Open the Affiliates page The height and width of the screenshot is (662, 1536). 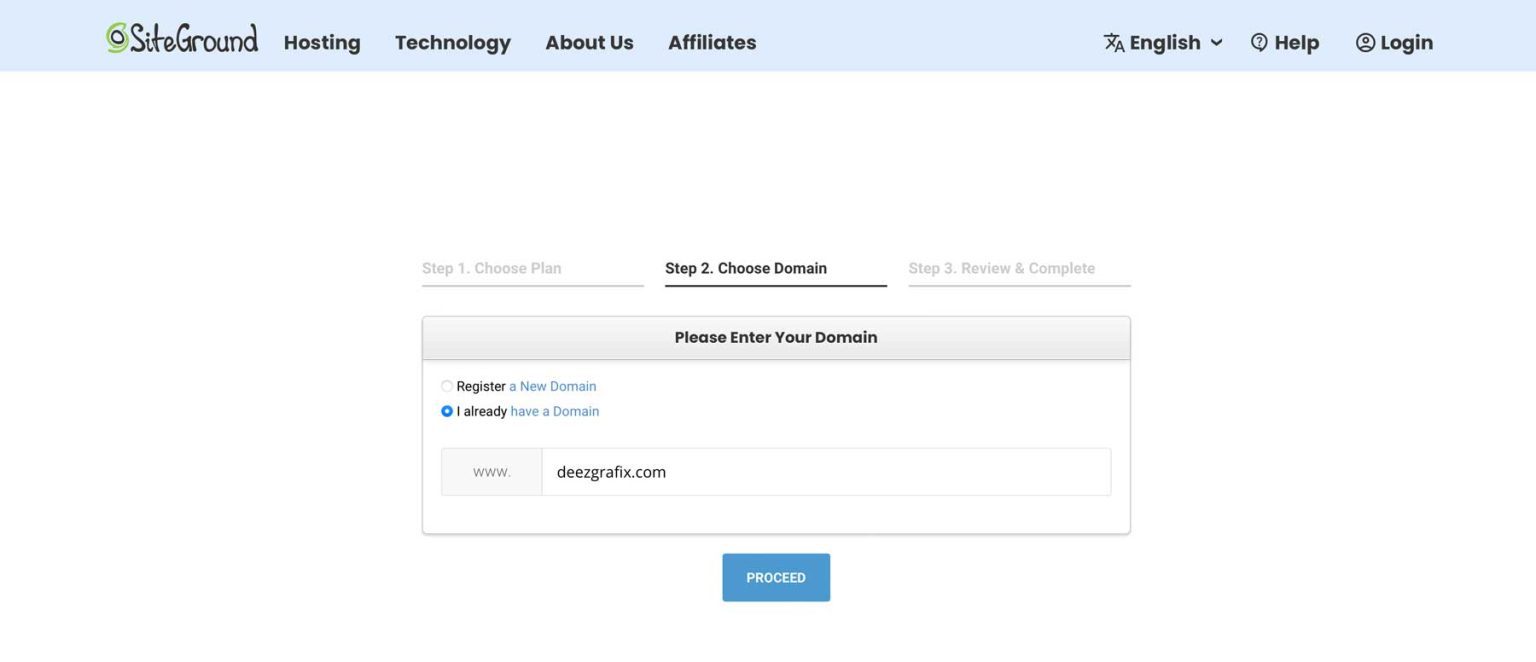(712, 42)
